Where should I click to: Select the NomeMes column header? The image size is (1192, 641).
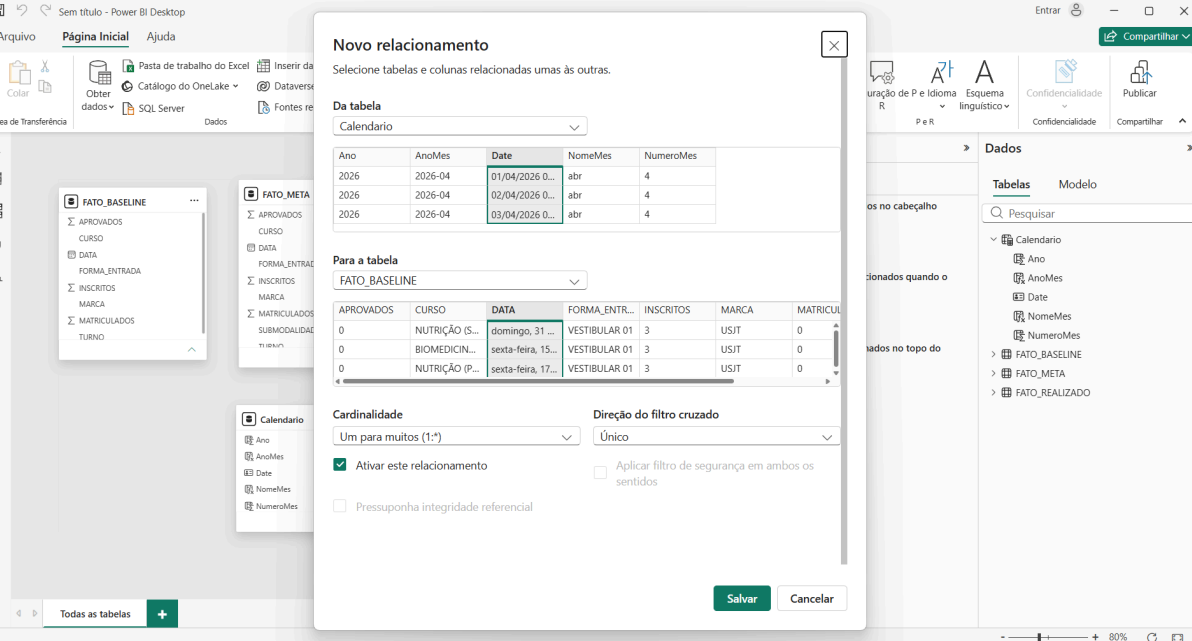point(601,156)
